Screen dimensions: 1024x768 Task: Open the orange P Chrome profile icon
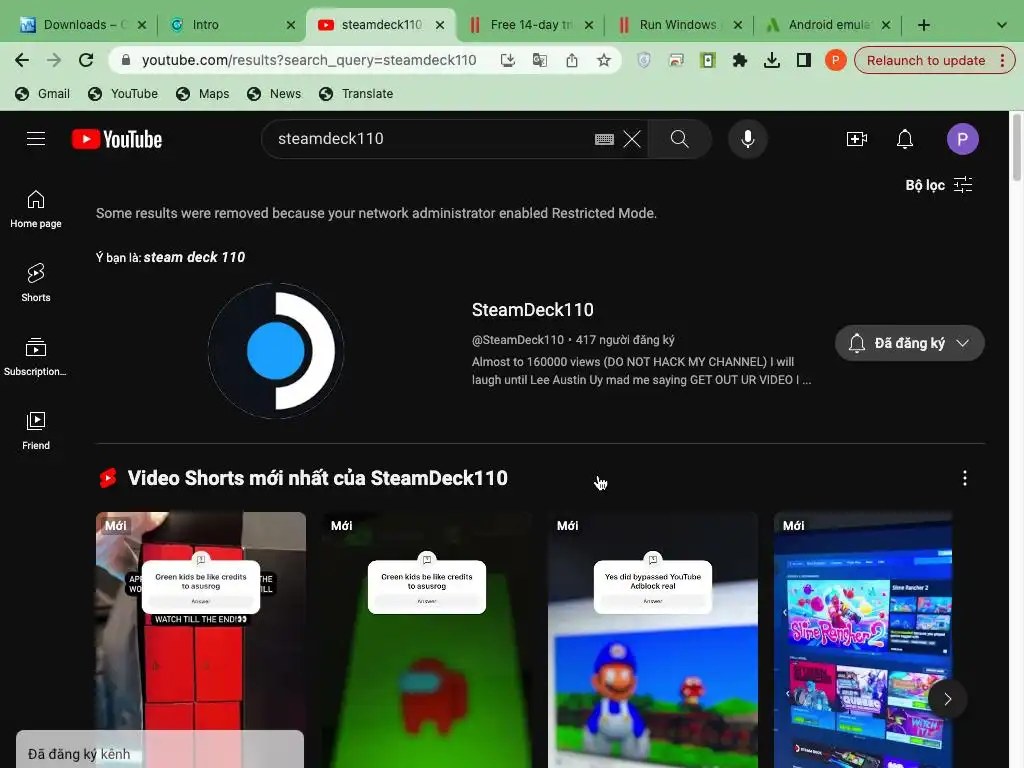click(x=835, y=60)
